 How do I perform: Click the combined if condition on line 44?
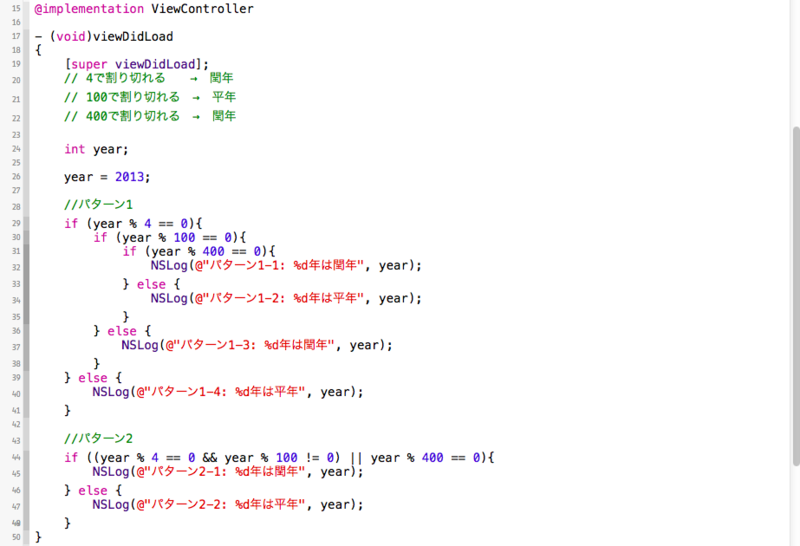[280, 458]
